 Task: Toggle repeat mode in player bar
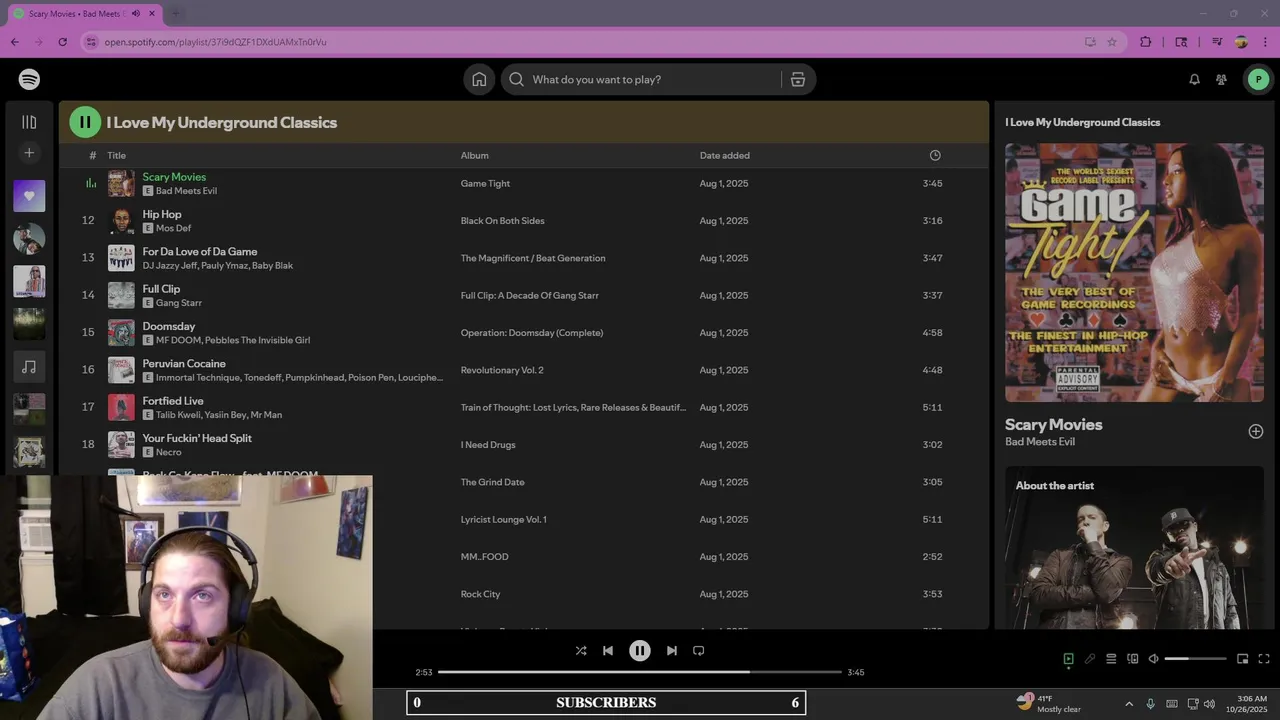pos(699,650)
